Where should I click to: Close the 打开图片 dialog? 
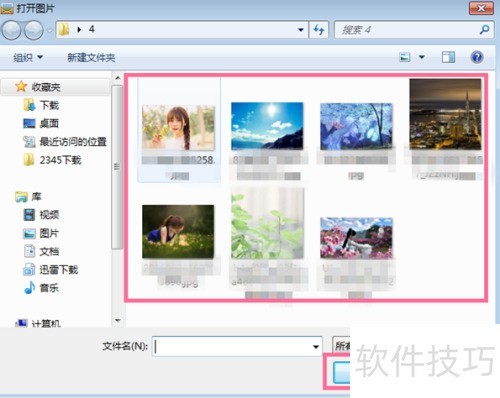(481, 8)
